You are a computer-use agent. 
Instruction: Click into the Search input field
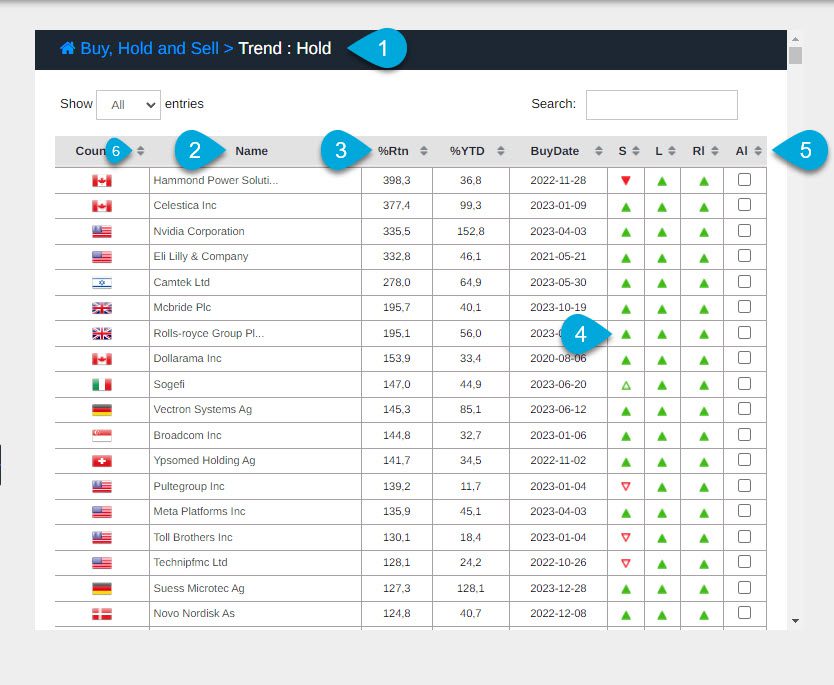tap(661, 105)
